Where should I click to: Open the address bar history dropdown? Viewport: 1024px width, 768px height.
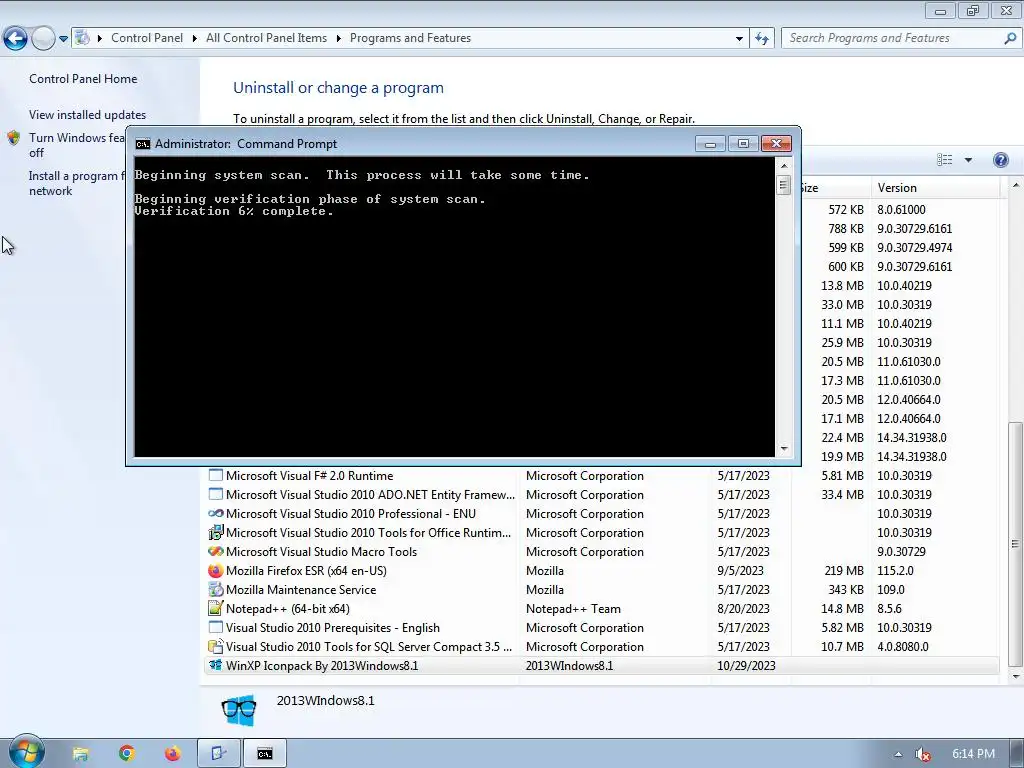[739, 39]
